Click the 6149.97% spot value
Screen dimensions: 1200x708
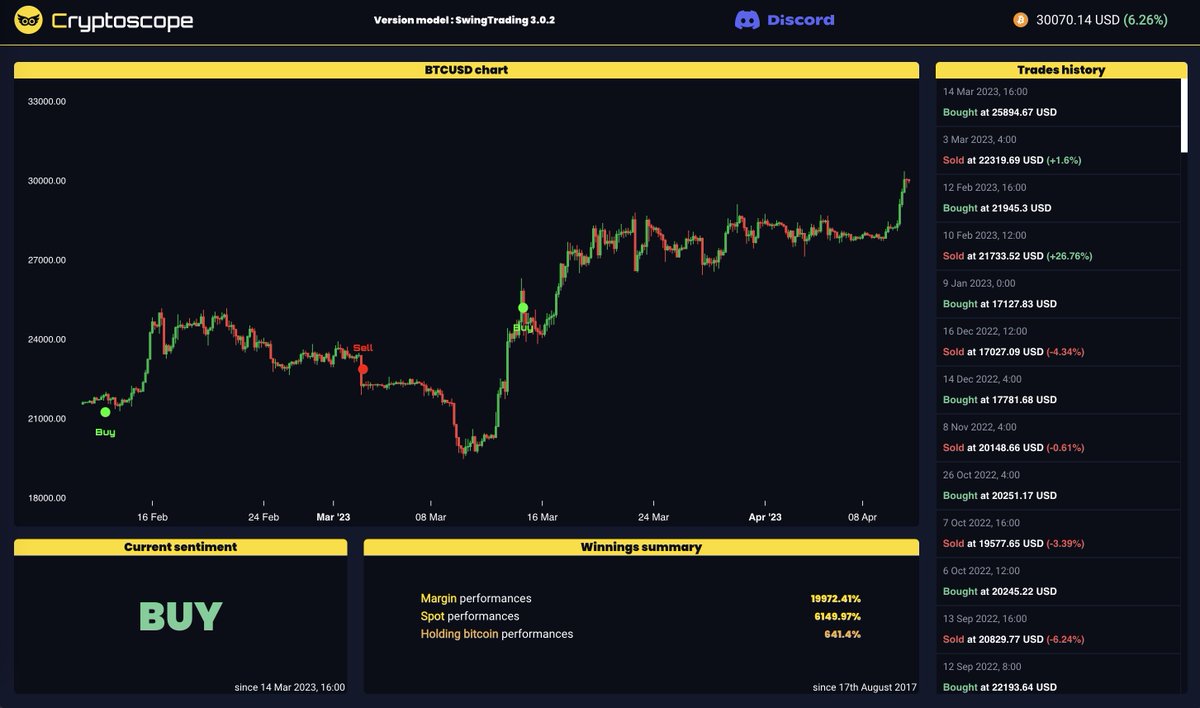click(x=838, y=616)
